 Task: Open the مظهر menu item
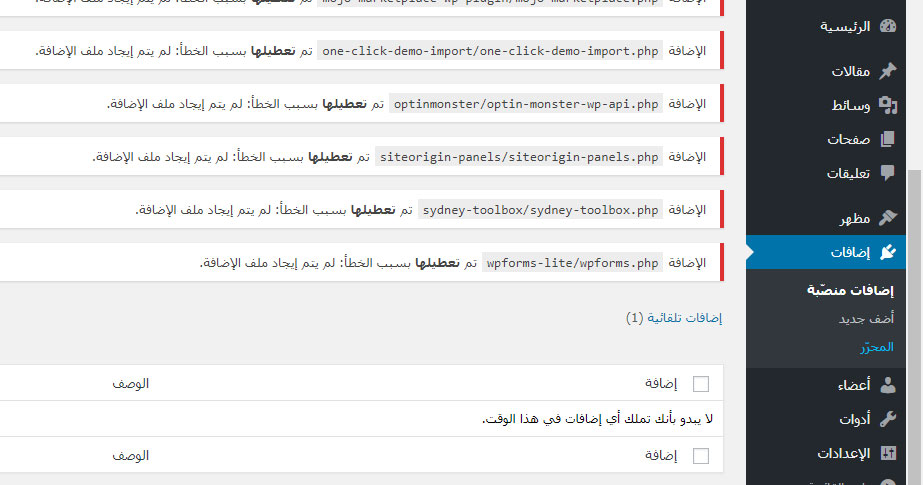826,218
